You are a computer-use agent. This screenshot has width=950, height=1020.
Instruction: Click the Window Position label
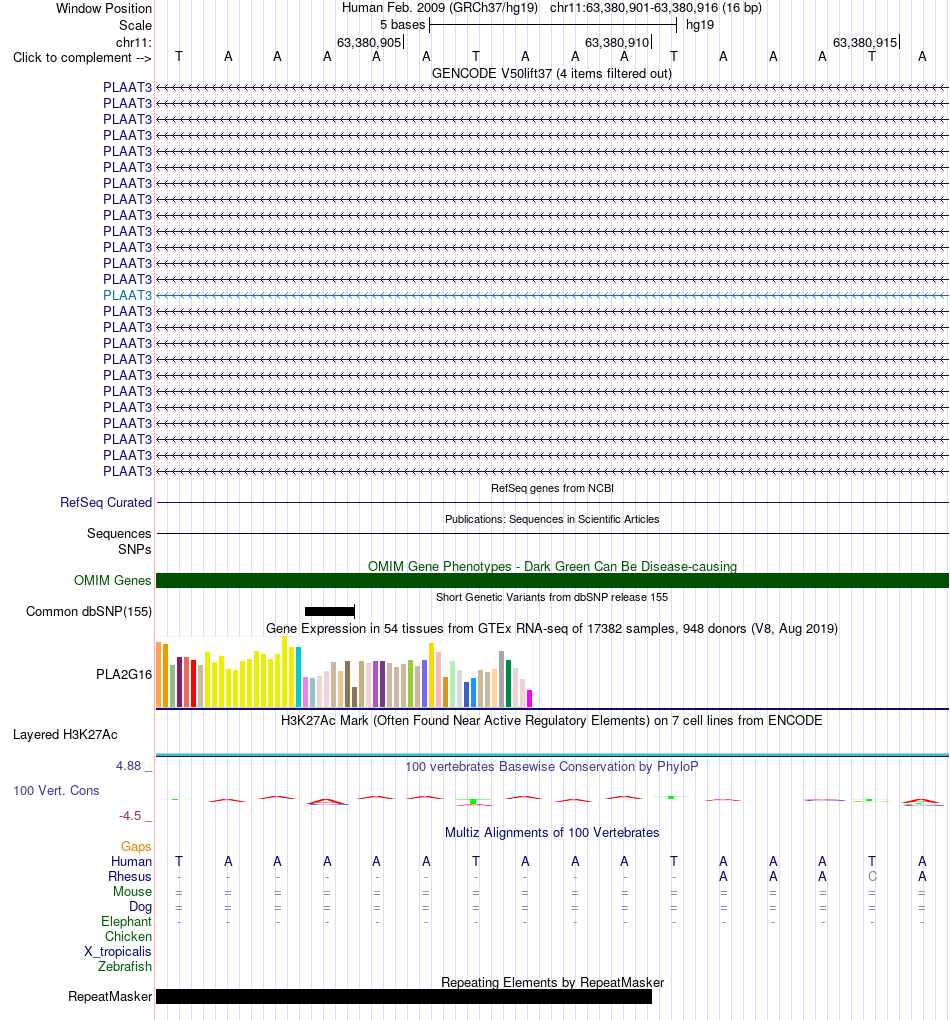point(103,8)
